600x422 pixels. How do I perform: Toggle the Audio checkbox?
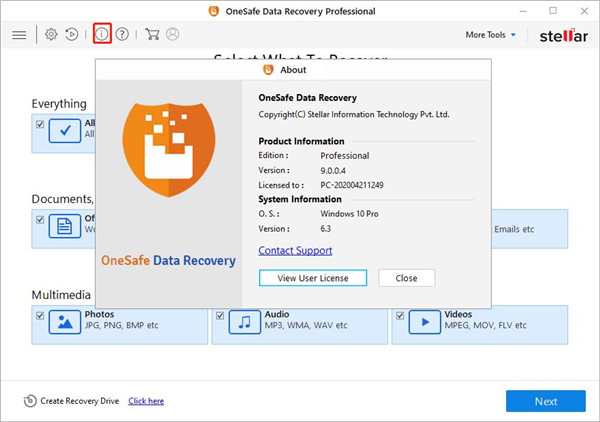click(x=220, y=316)
